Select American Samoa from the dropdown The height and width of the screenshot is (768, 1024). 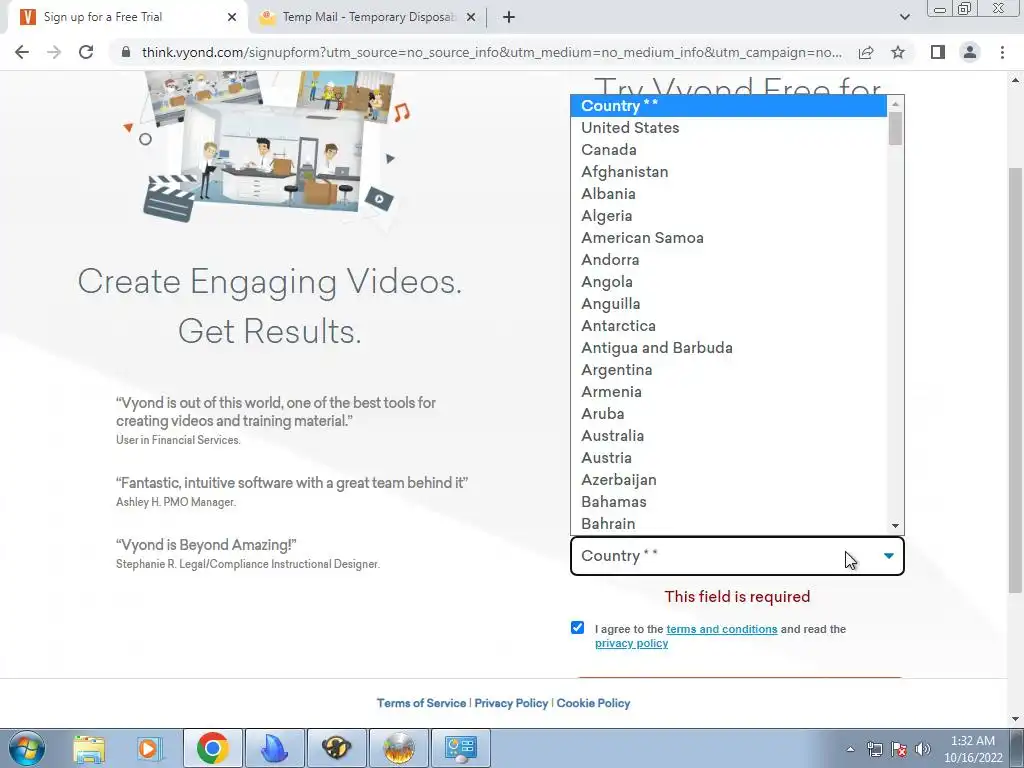click(729, 238)
